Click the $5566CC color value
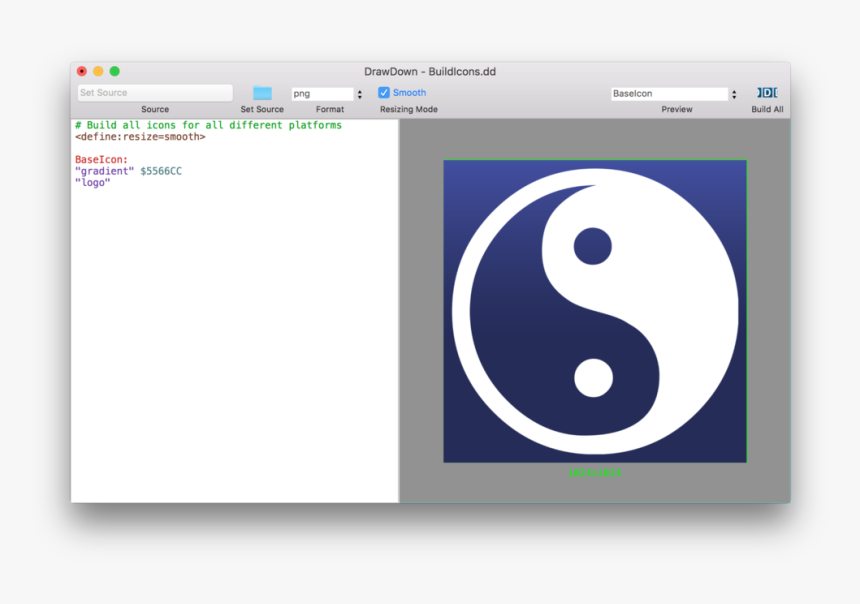 161,171
